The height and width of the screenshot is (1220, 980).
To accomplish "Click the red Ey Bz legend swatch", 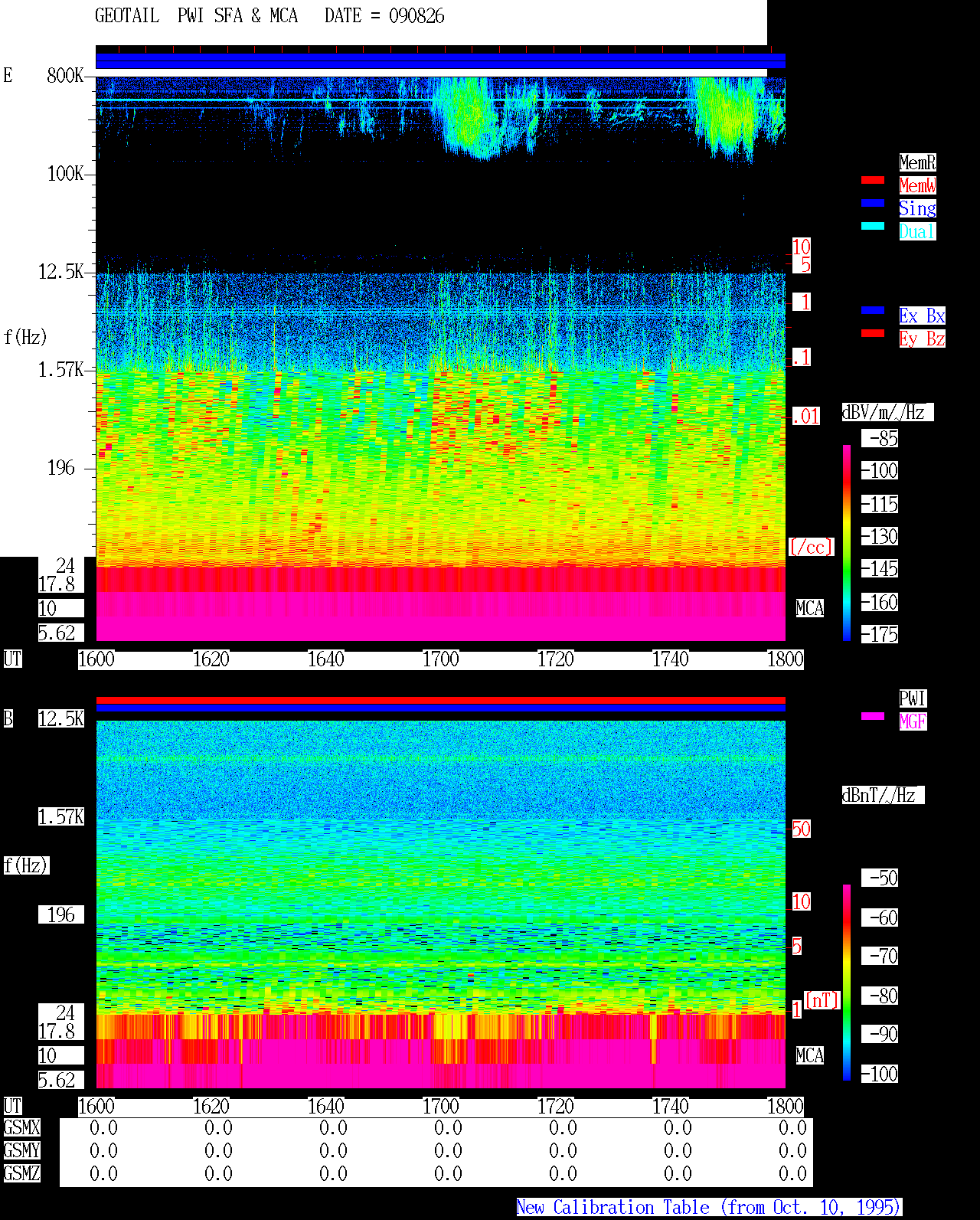I will pyautogui.click(x=873, y=333).
